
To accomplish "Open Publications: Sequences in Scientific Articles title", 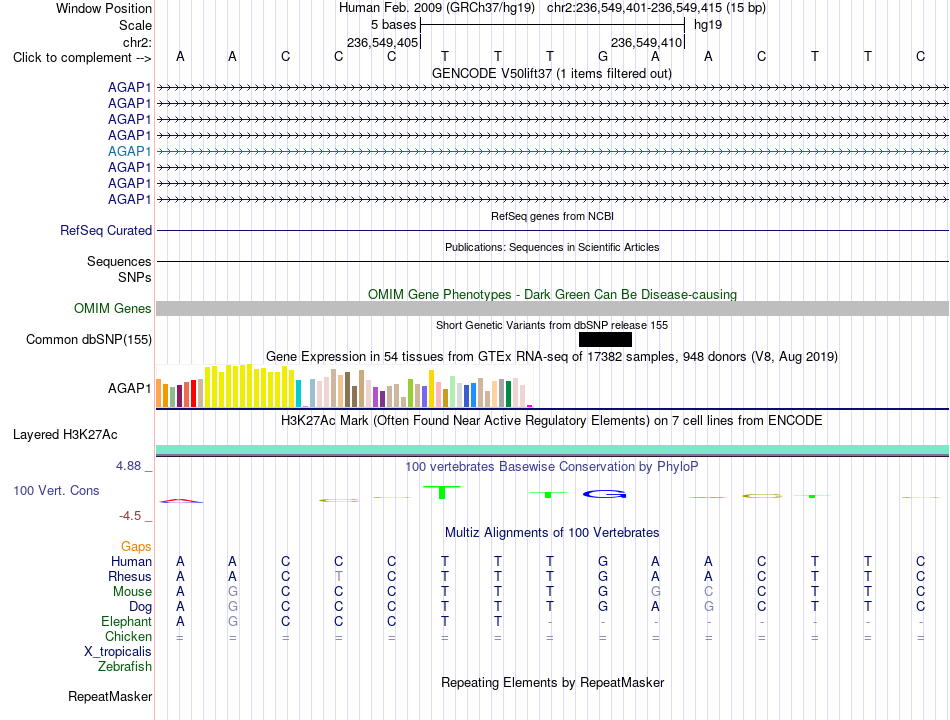I will pyautogui.click(x=552, y=247).
